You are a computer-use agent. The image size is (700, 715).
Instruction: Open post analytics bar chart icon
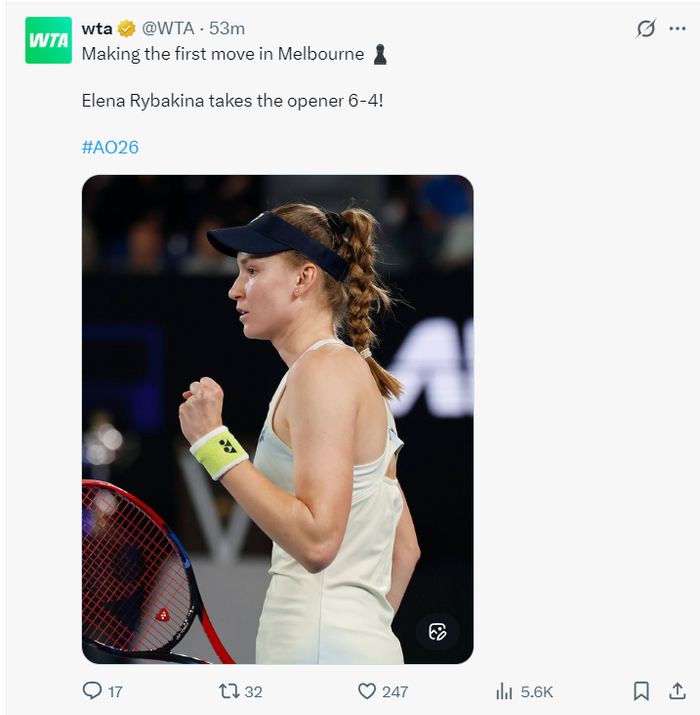504,691
